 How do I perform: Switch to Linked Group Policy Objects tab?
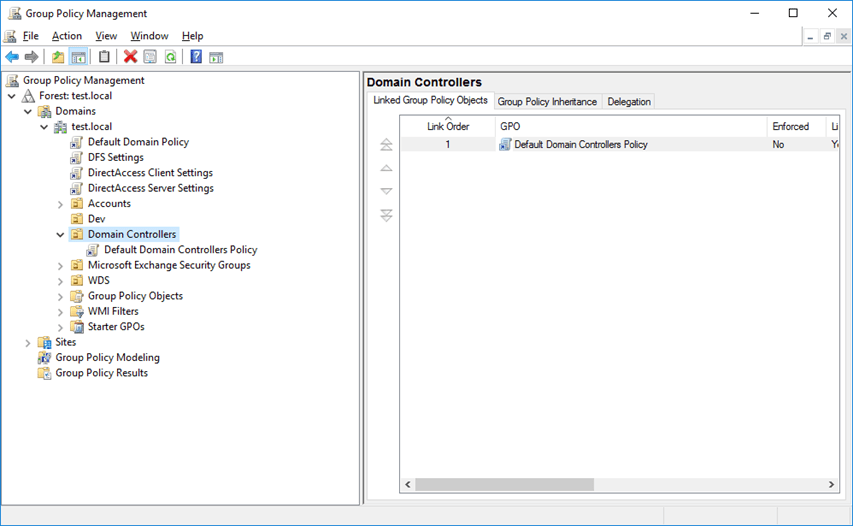pyautogui.click(x=430, y=100)
